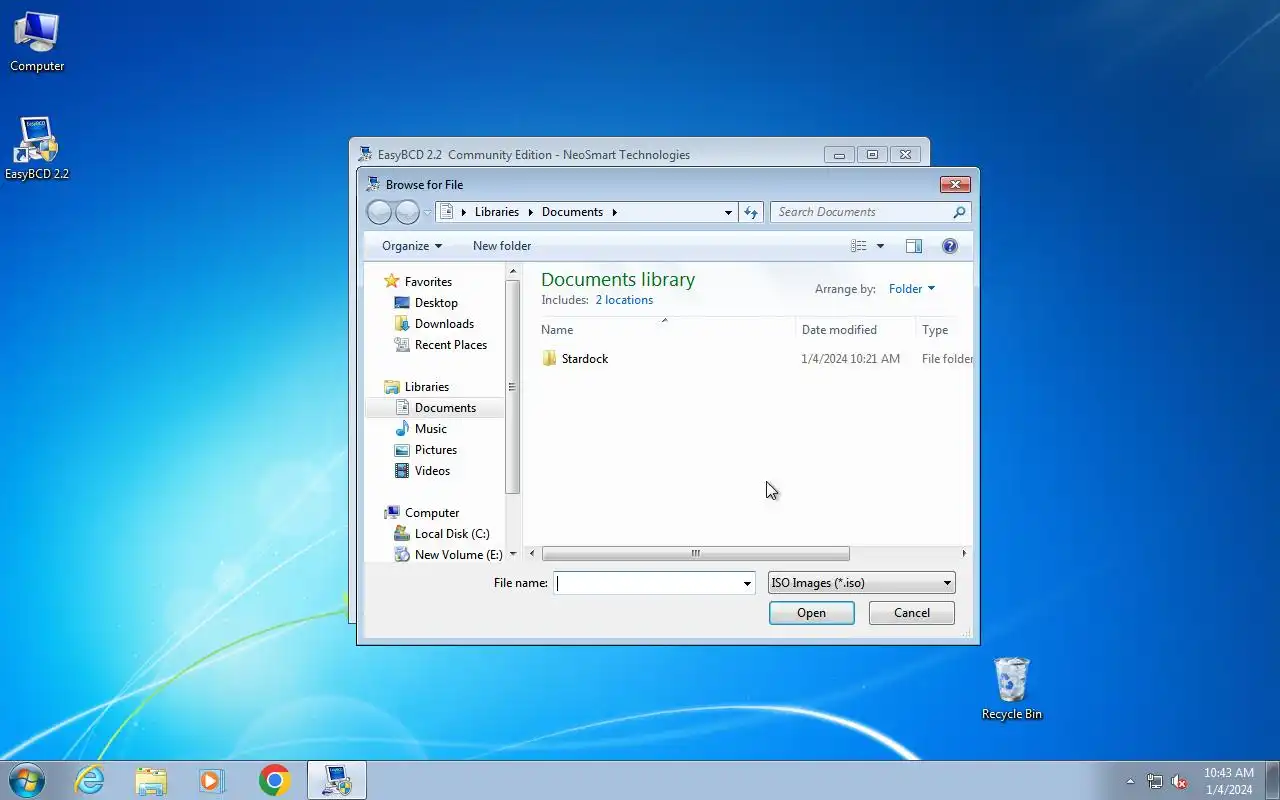Select Local Disk (C:)
1280x800 pixels.
coord(451,534)
